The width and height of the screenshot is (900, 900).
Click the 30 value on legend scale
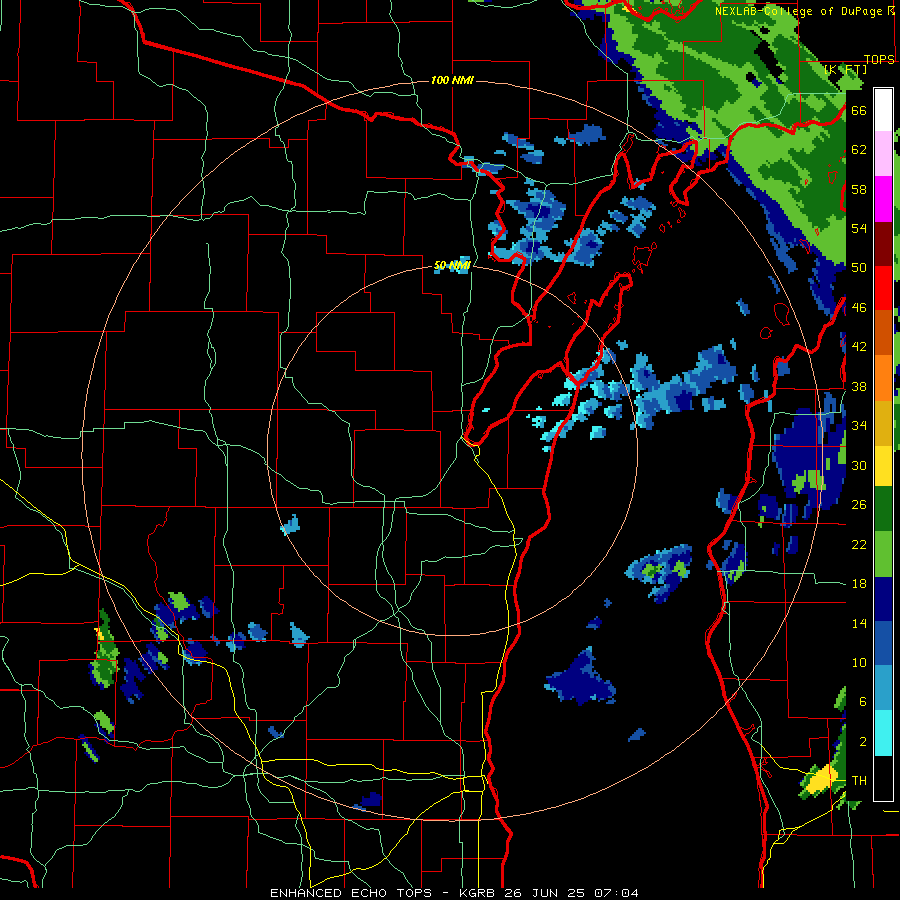tap(859, 465)
